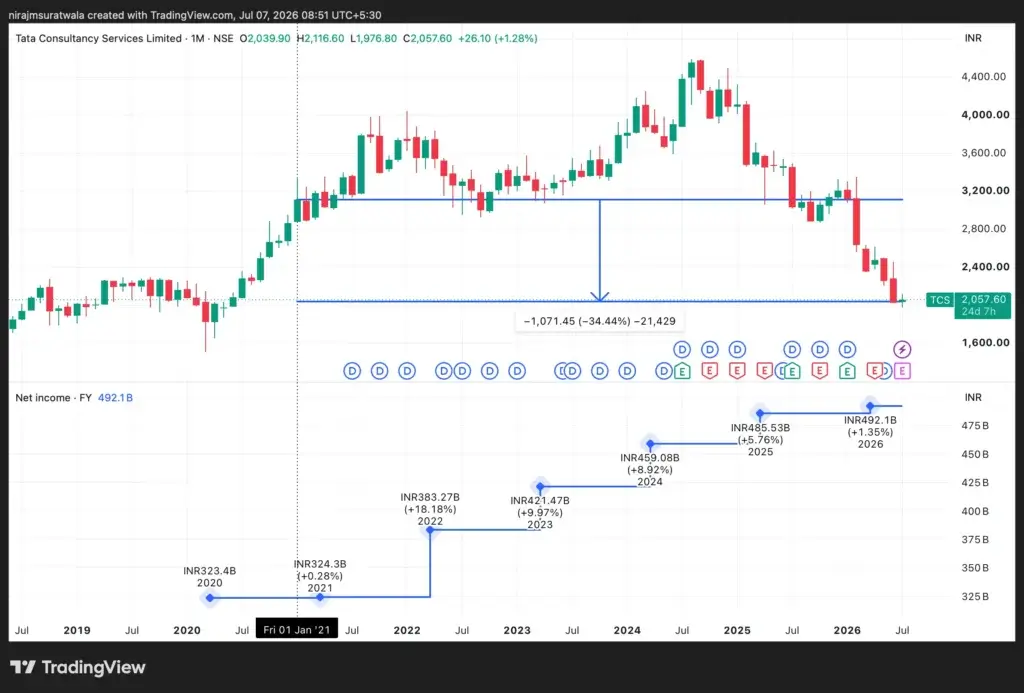Click the lower dividend D marker above 2024
Screen dimensions: 1024x693
click(627, 371)
